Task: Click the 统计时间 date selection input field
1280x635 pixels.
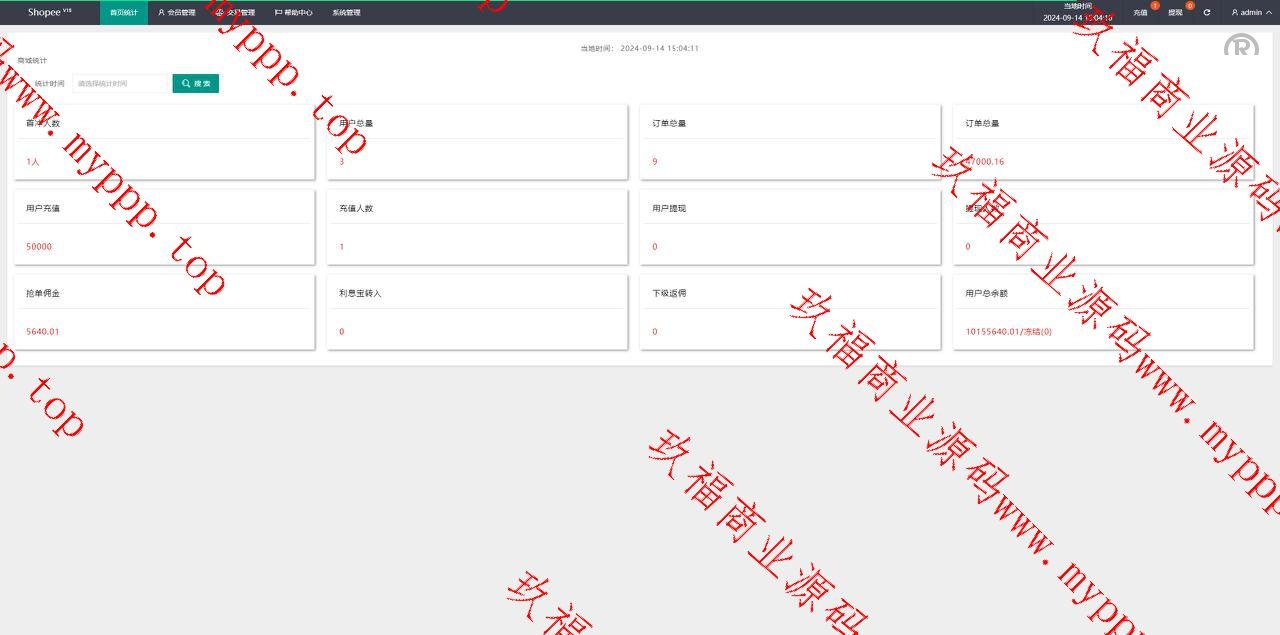Action: click(x=120, y=83)
